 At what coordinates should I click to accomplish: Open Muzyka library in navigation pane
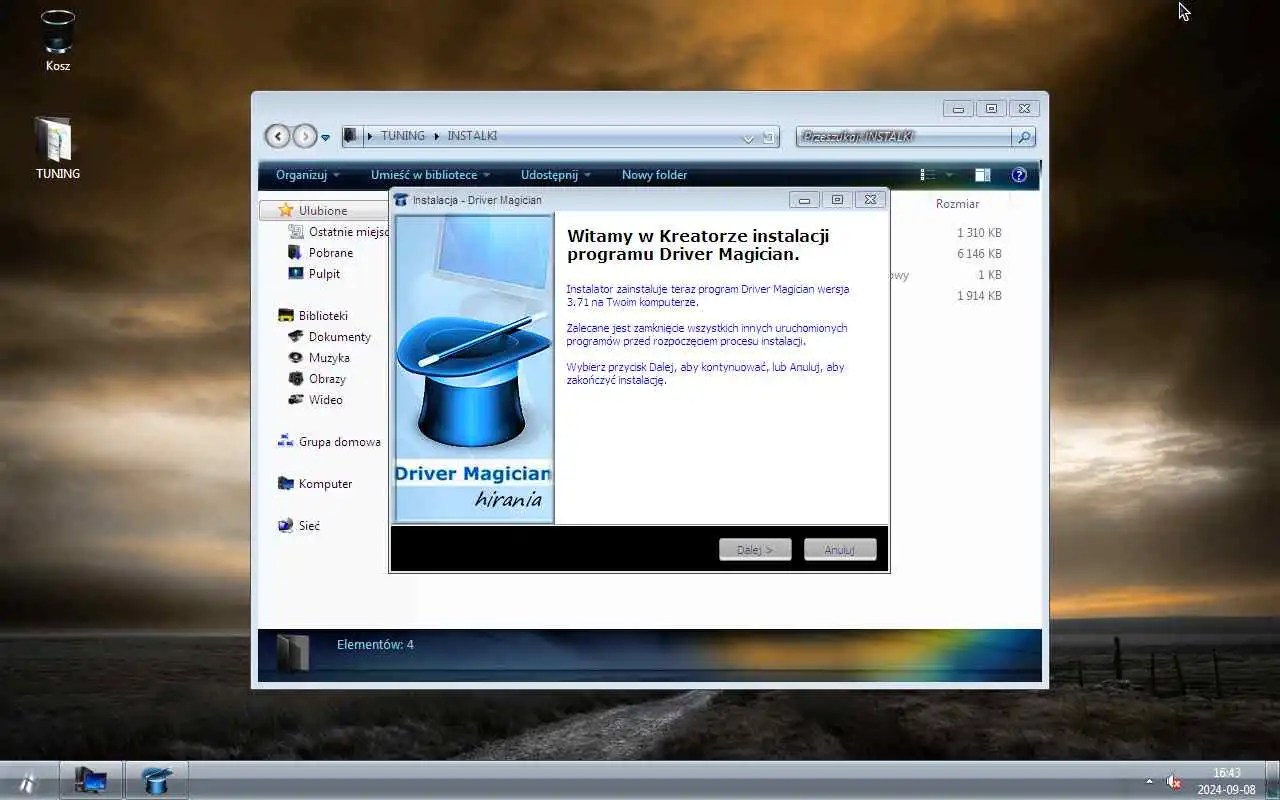[x=329, y=358]
